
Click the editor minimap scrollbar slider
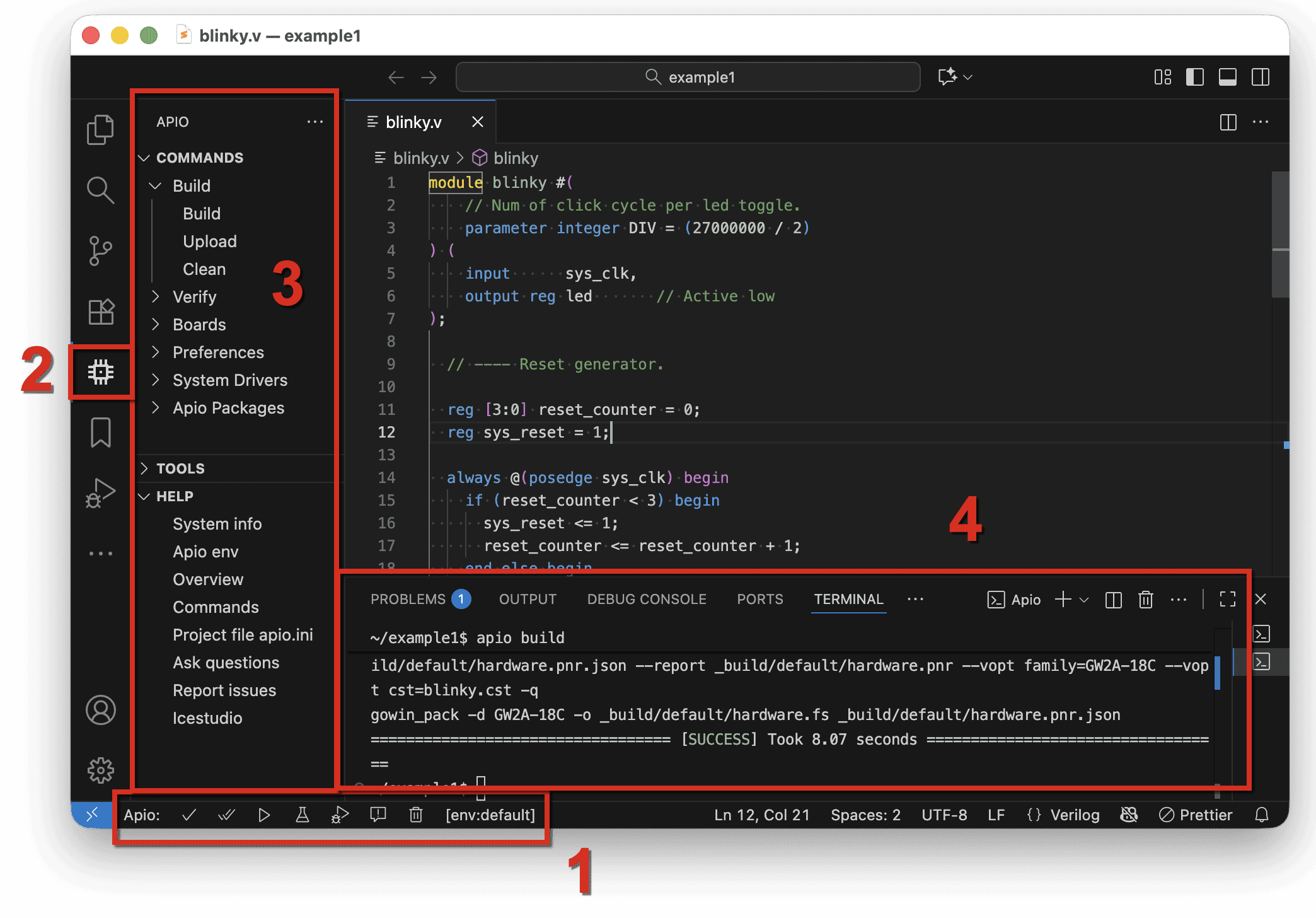tap(1279, 233)
